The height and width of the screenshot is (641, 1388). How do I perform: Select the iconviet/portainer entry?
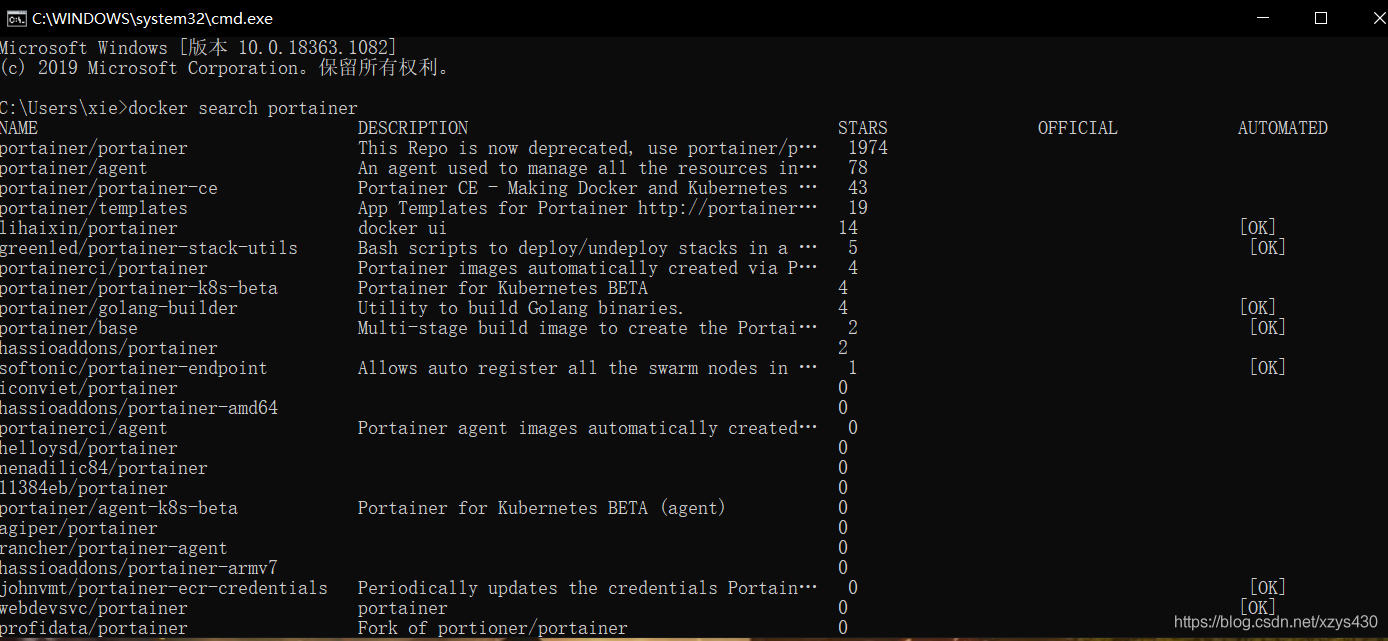[x=89, y=388]
